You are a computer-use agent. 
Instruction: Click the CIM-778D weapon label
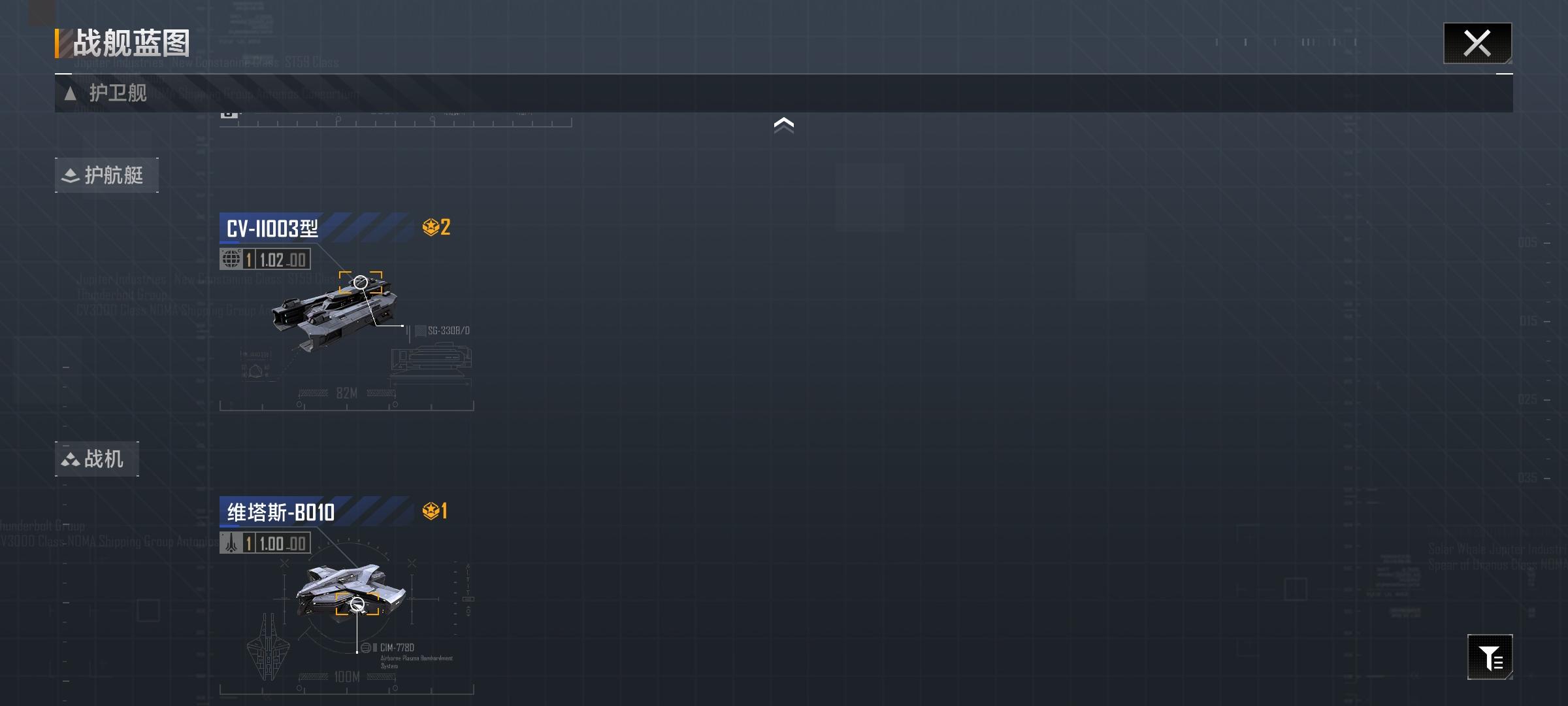397,648
